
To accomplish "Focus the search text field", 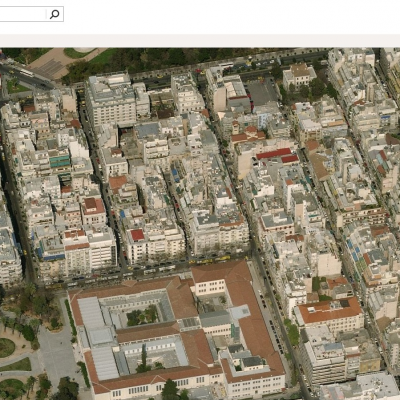I will [x=22, y=14].
